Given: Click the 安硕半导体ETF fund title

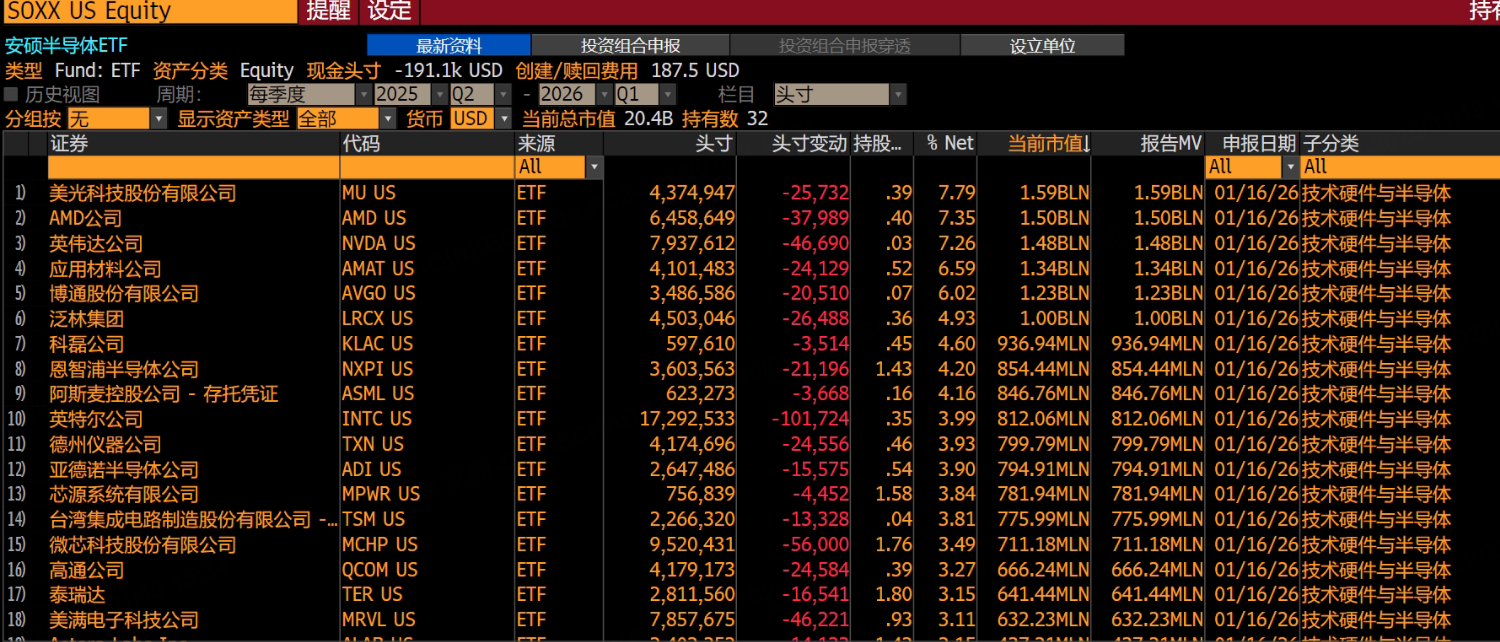Looking at the screenshot, I should pos(67,46).
